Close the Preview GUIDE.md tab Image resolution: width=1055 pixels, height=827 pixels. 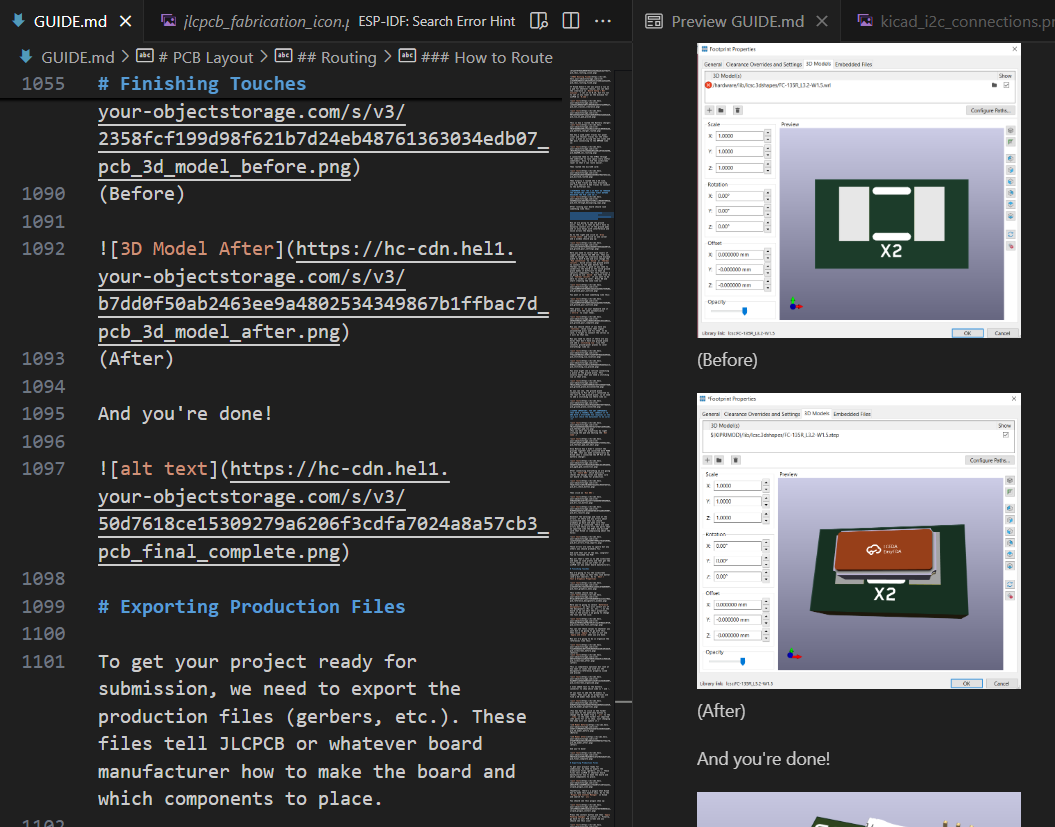[x=824, y=21]
